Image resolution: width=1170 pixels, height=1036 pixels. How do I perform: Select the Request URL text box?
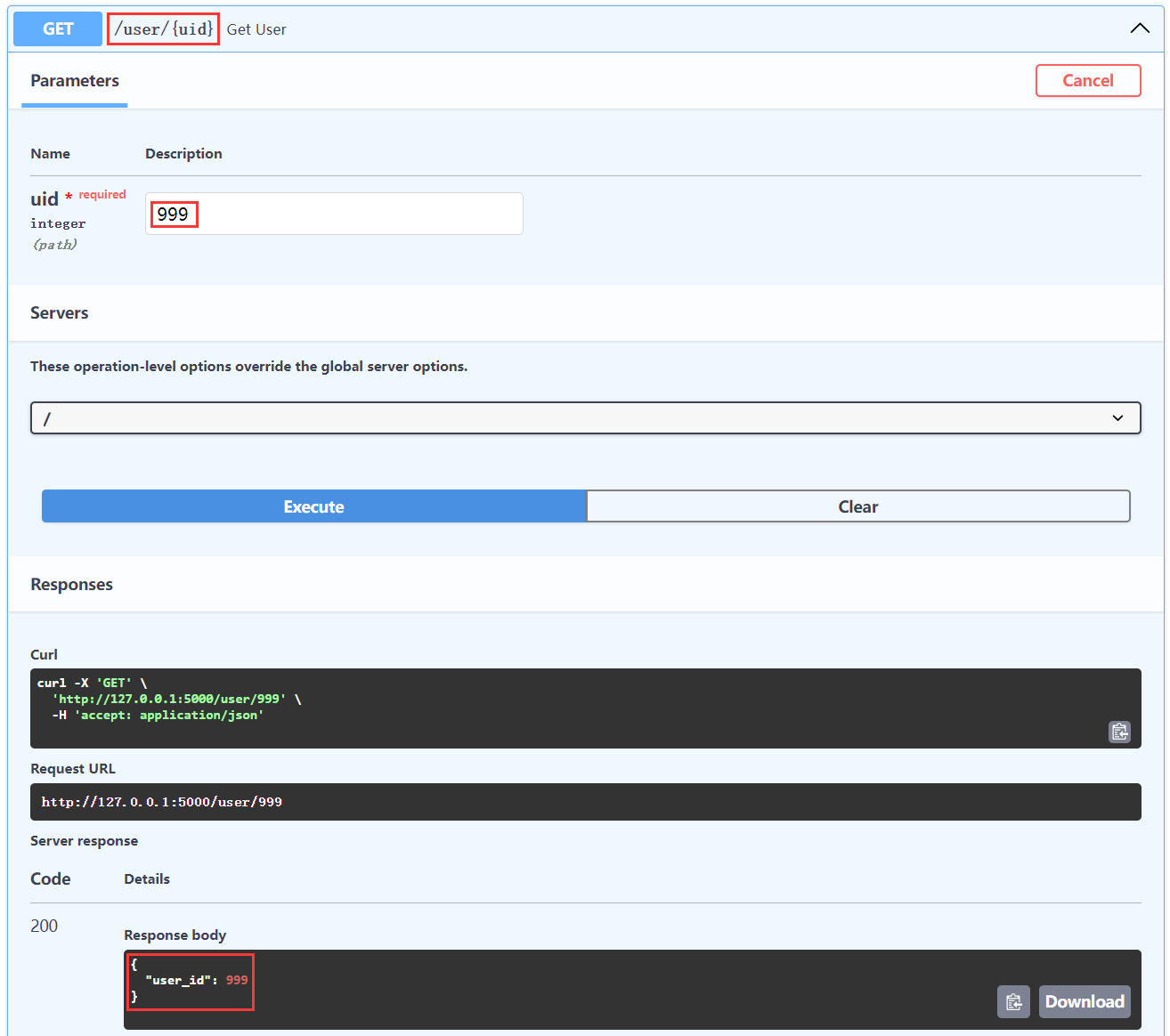pyautogui.click(x=585, y=802)
